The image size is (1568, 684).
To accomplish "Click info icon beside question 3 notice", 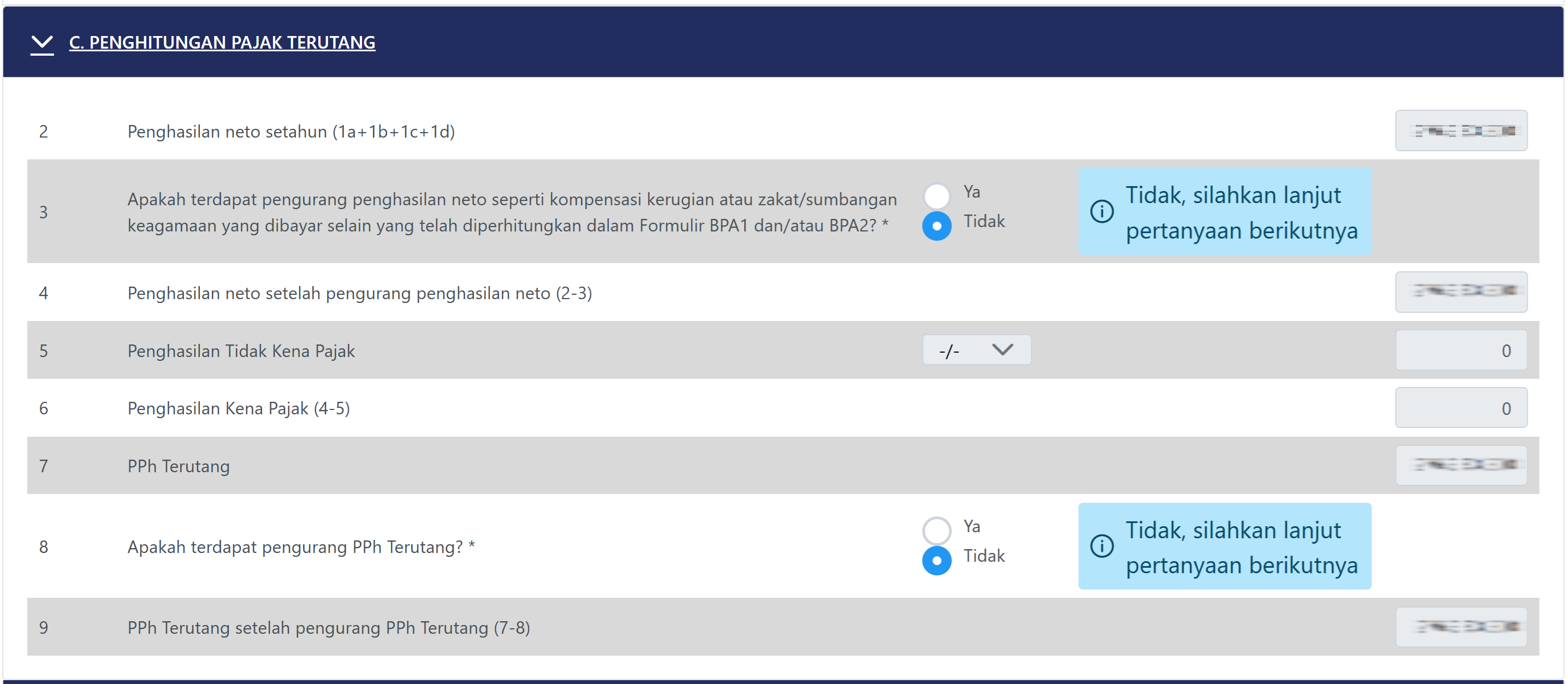I will (x=1101, y=212).
